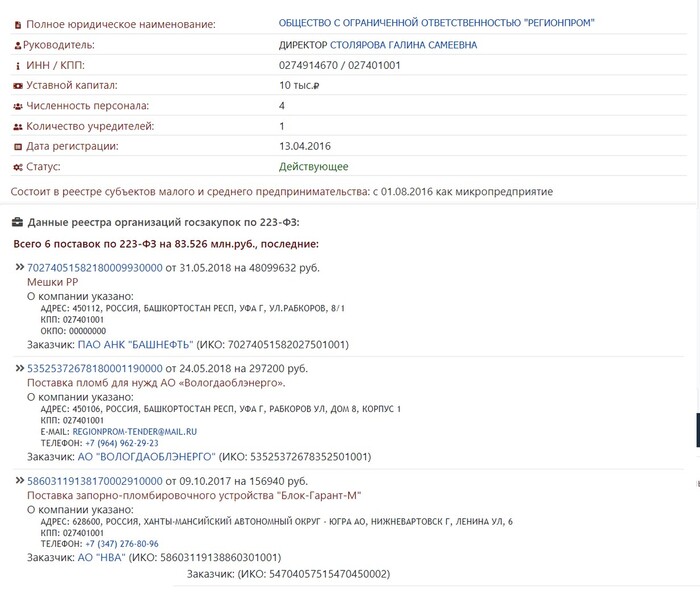
Task: Click the briefcase icon by Данные реестра heading
Action: [x=17, y=222]
